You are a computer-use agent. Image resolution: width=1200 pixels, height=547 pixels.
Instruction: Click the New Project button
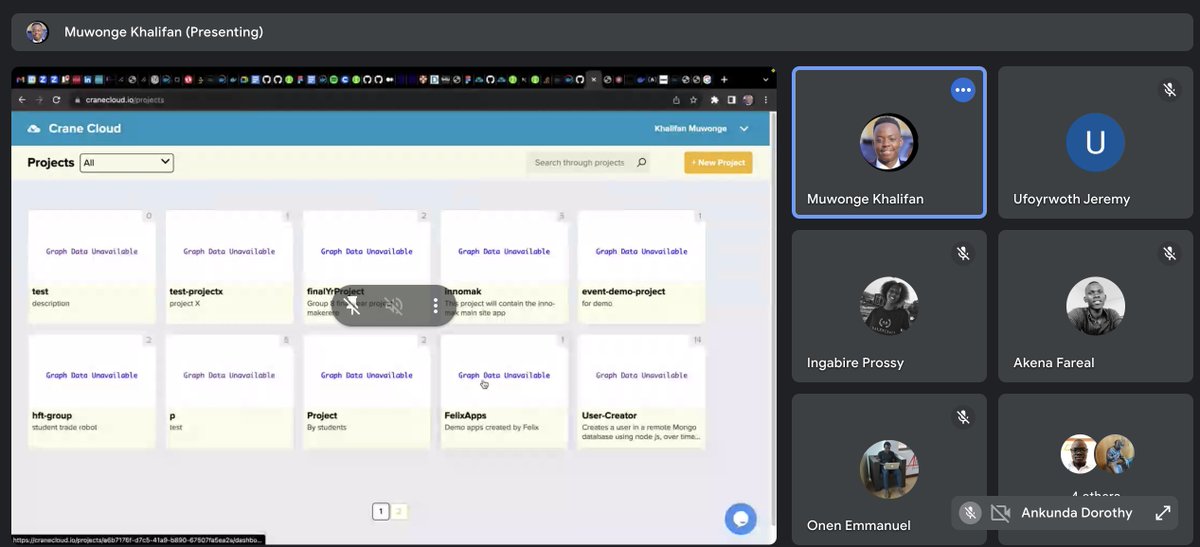tap(718, 162)
